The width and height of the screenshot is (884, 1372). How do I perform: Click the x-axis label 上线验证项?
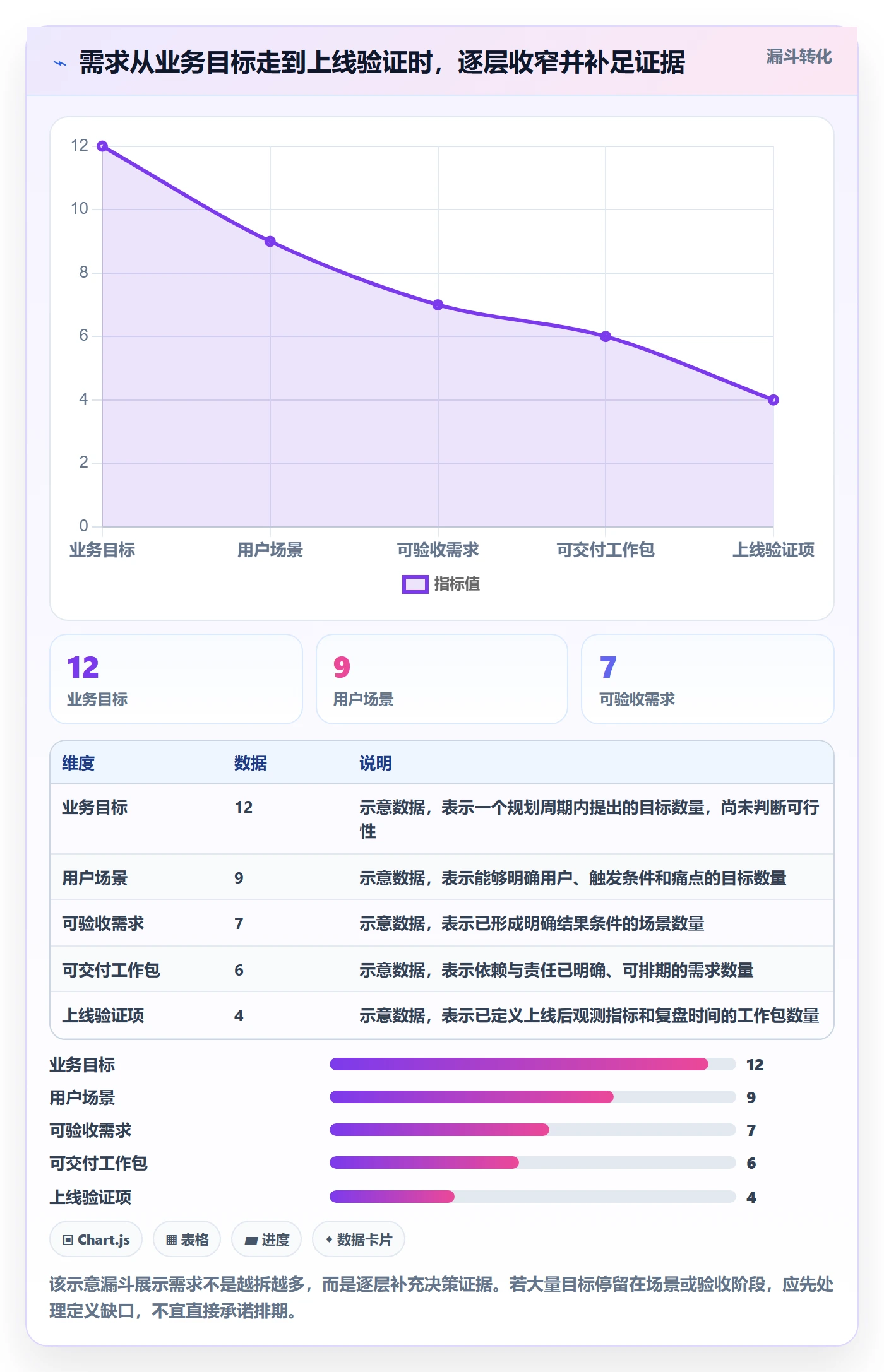tap(773, 550)
